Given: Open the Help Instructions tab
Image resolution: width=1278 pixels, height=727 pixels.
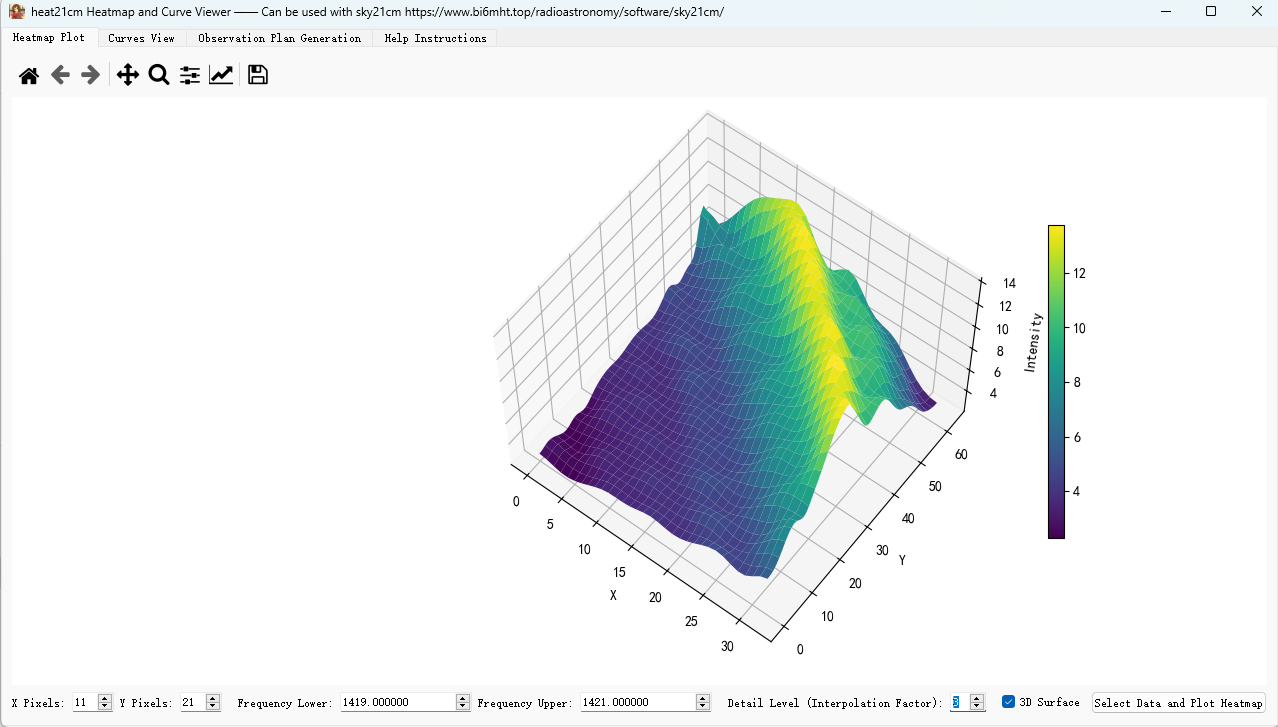Looking at the screenshot, I should pos(435,38).
